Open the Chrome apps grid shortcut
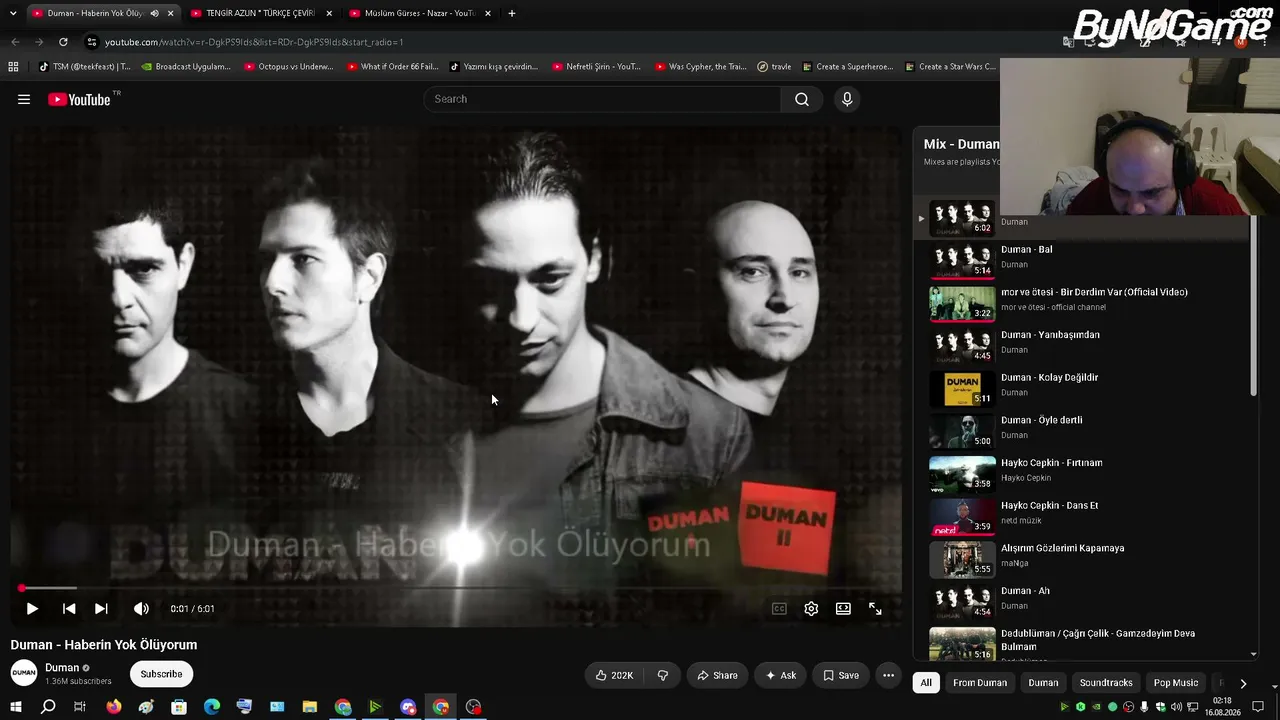The width and height of the screenshot is (1280, 720). pos(13,67)
